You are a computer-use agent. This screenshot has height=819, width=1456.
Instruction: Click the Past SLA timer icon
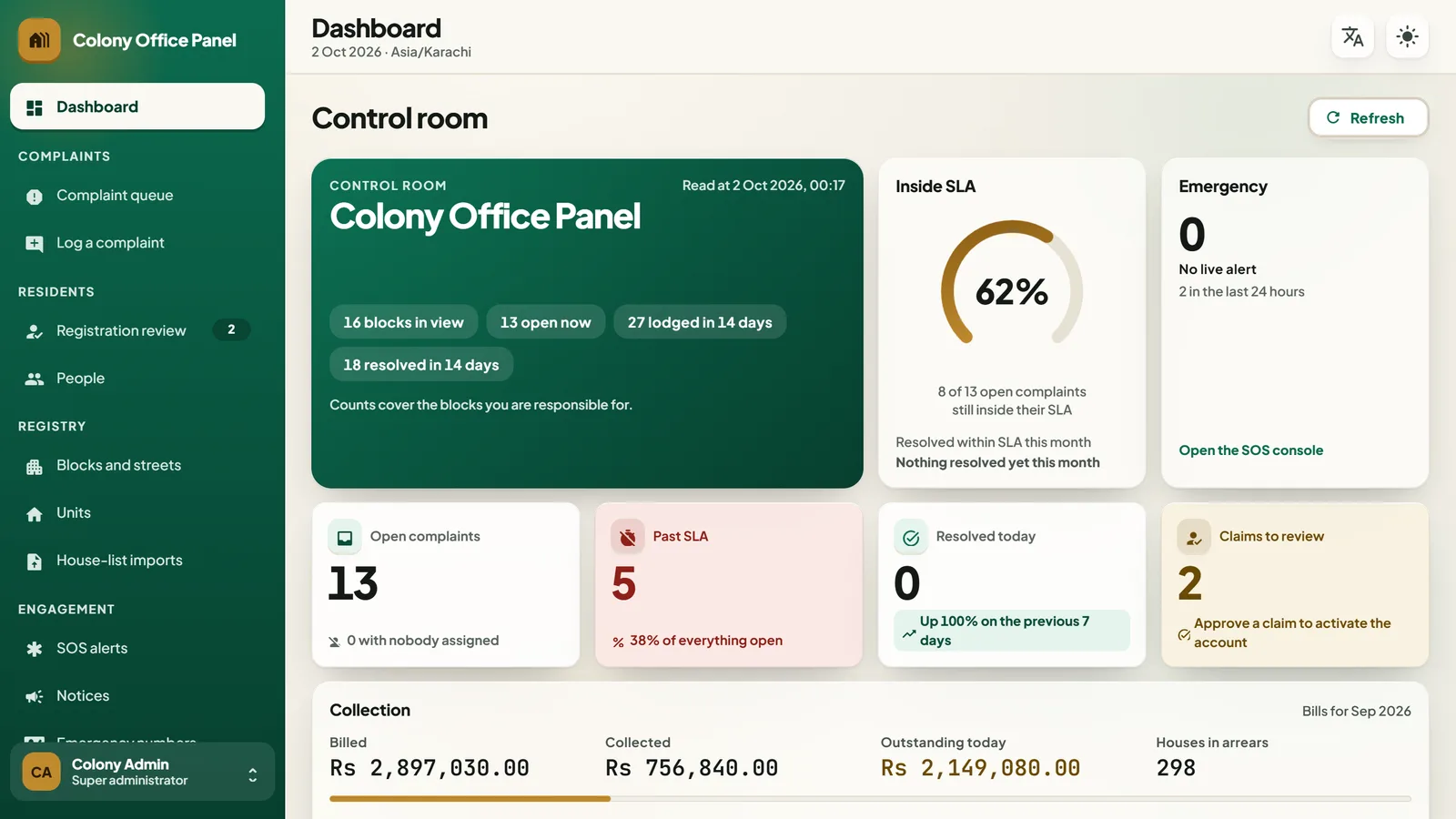(628, 538)
